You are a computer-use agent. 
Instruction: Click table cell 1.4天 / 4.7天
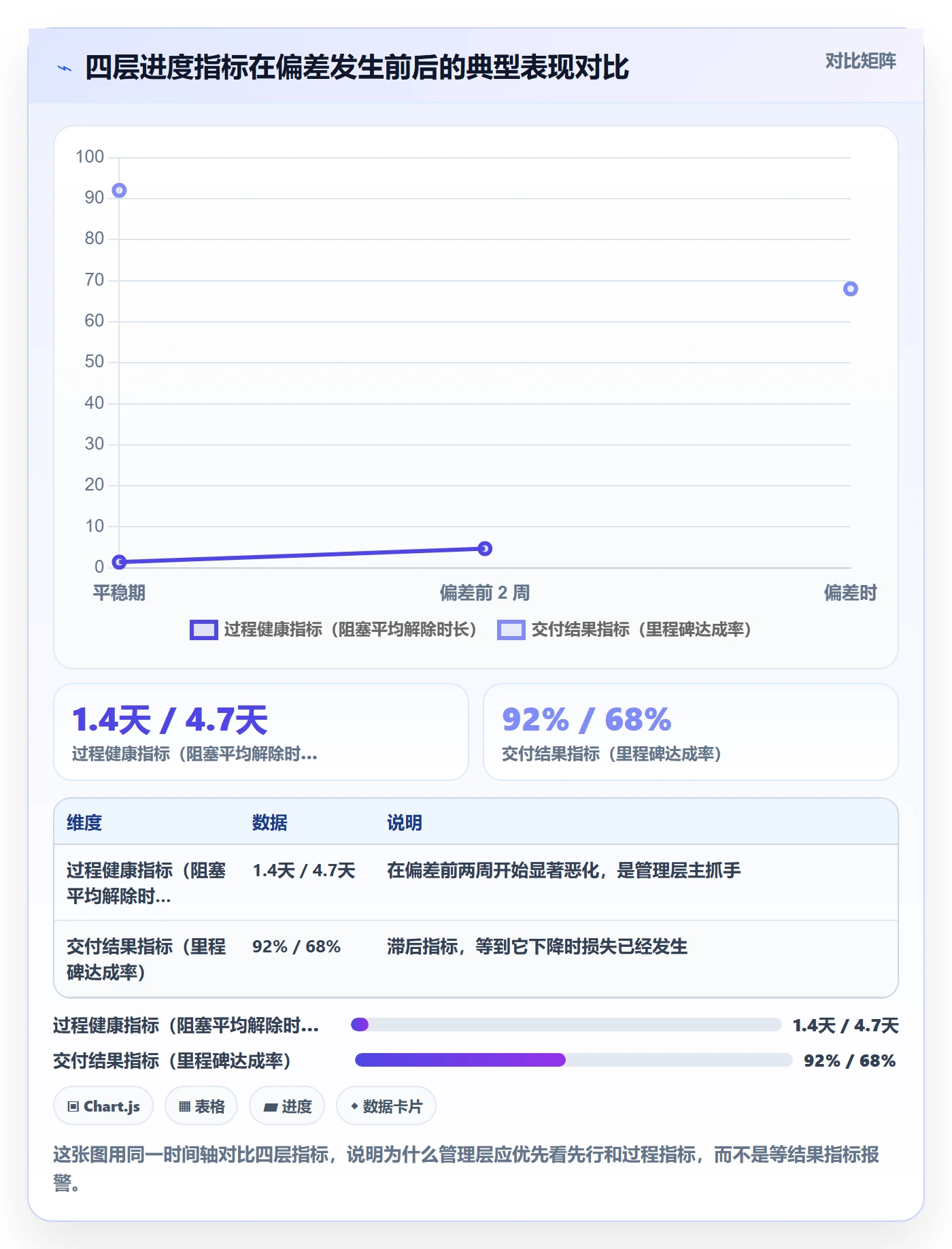304,870
